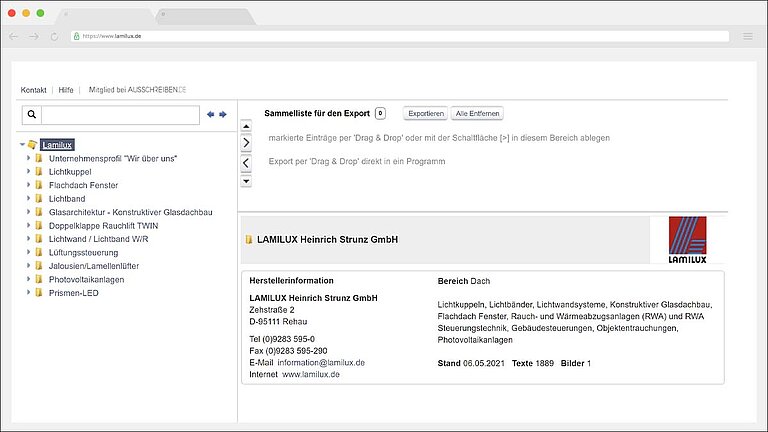The height and width of the screenshot is (432, 768).
Task: Select Doppelklappe Rauchlift TWIN
Action: 103,226
